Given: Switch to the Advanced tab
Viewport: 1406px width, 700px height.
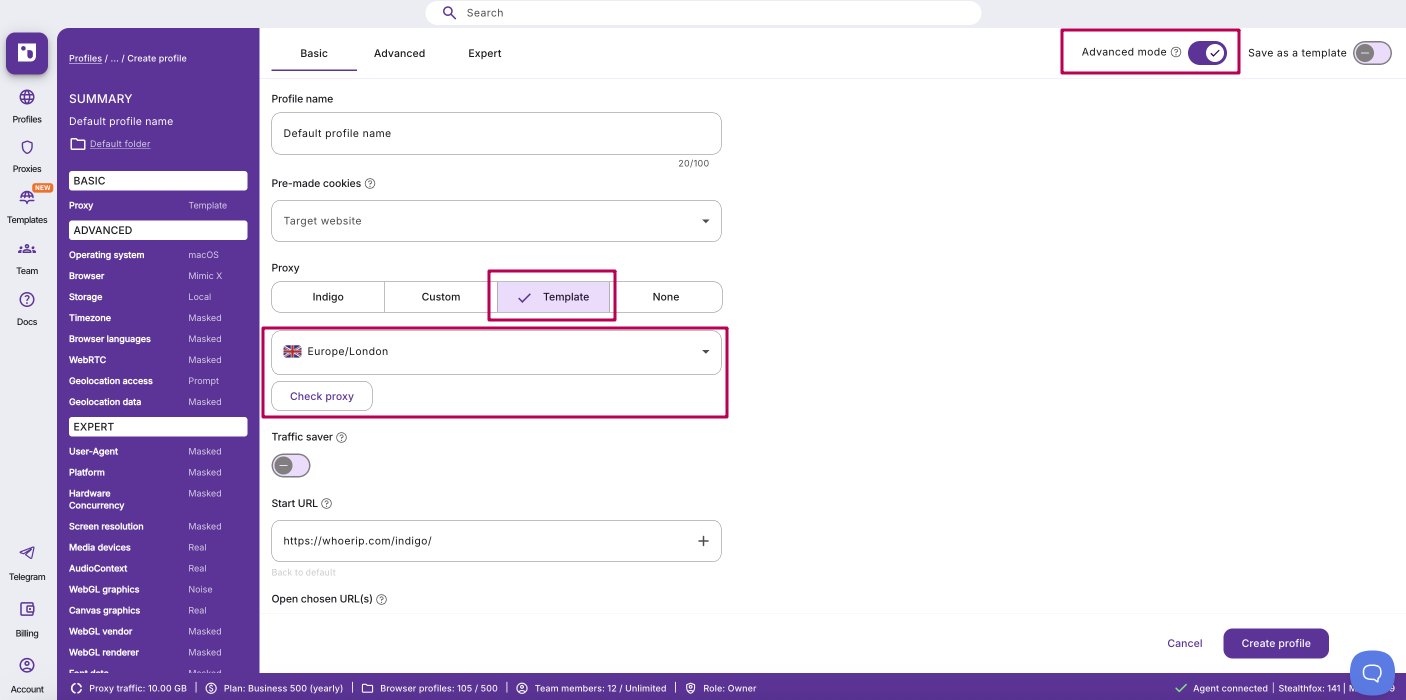Looking at the screenshot, I should (399, 53).
